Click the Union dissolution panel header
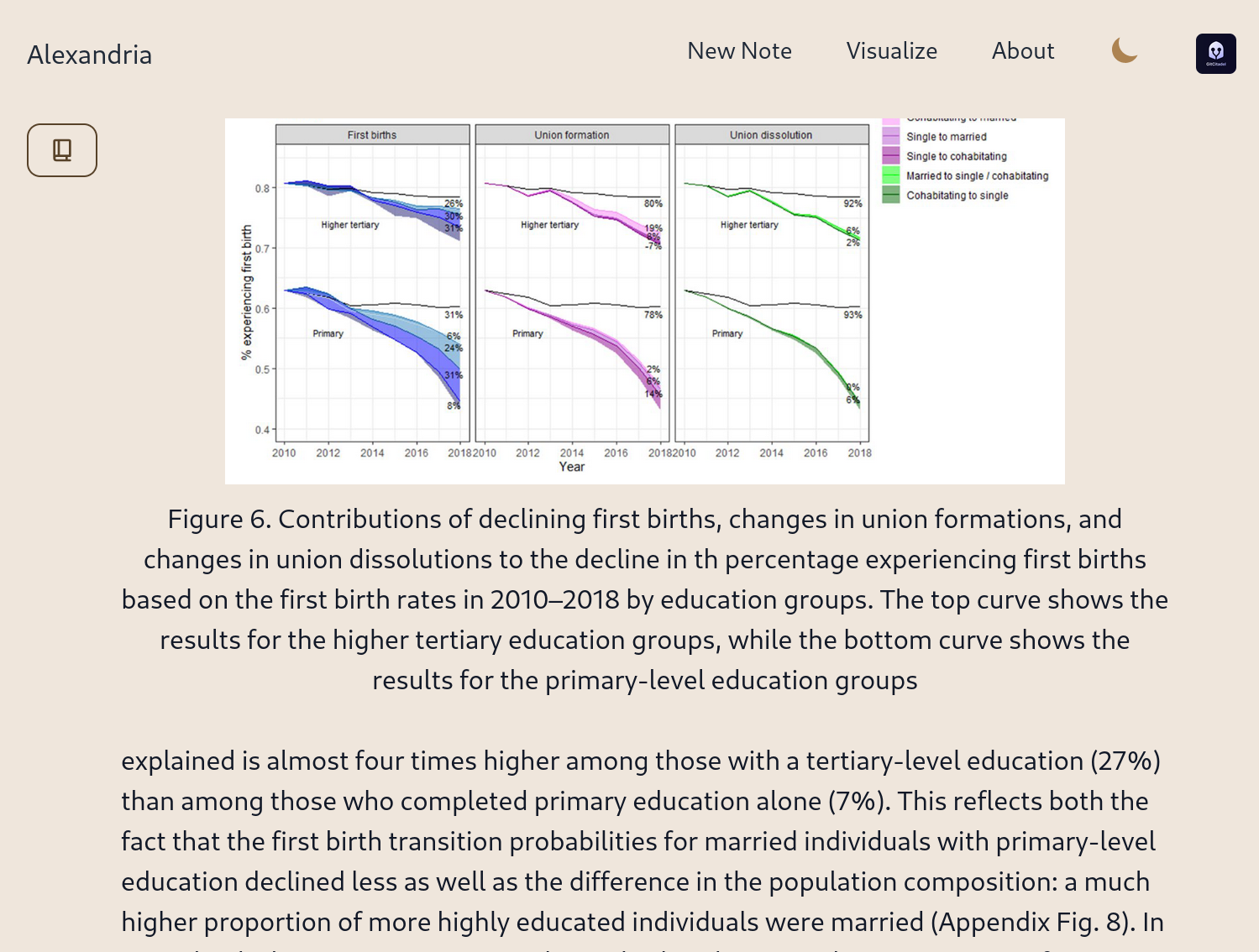The width and height of the screenshot is (1259, 952). [x=771, y=135]
